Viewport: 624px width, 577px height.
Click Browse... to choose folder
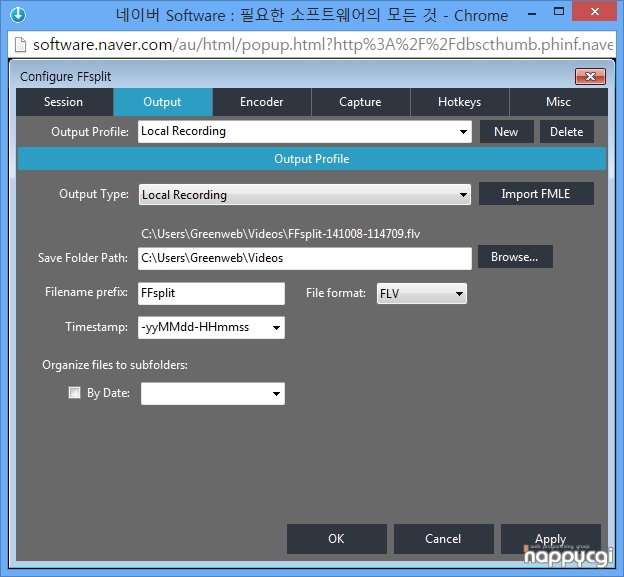click(x=515, y=257)
